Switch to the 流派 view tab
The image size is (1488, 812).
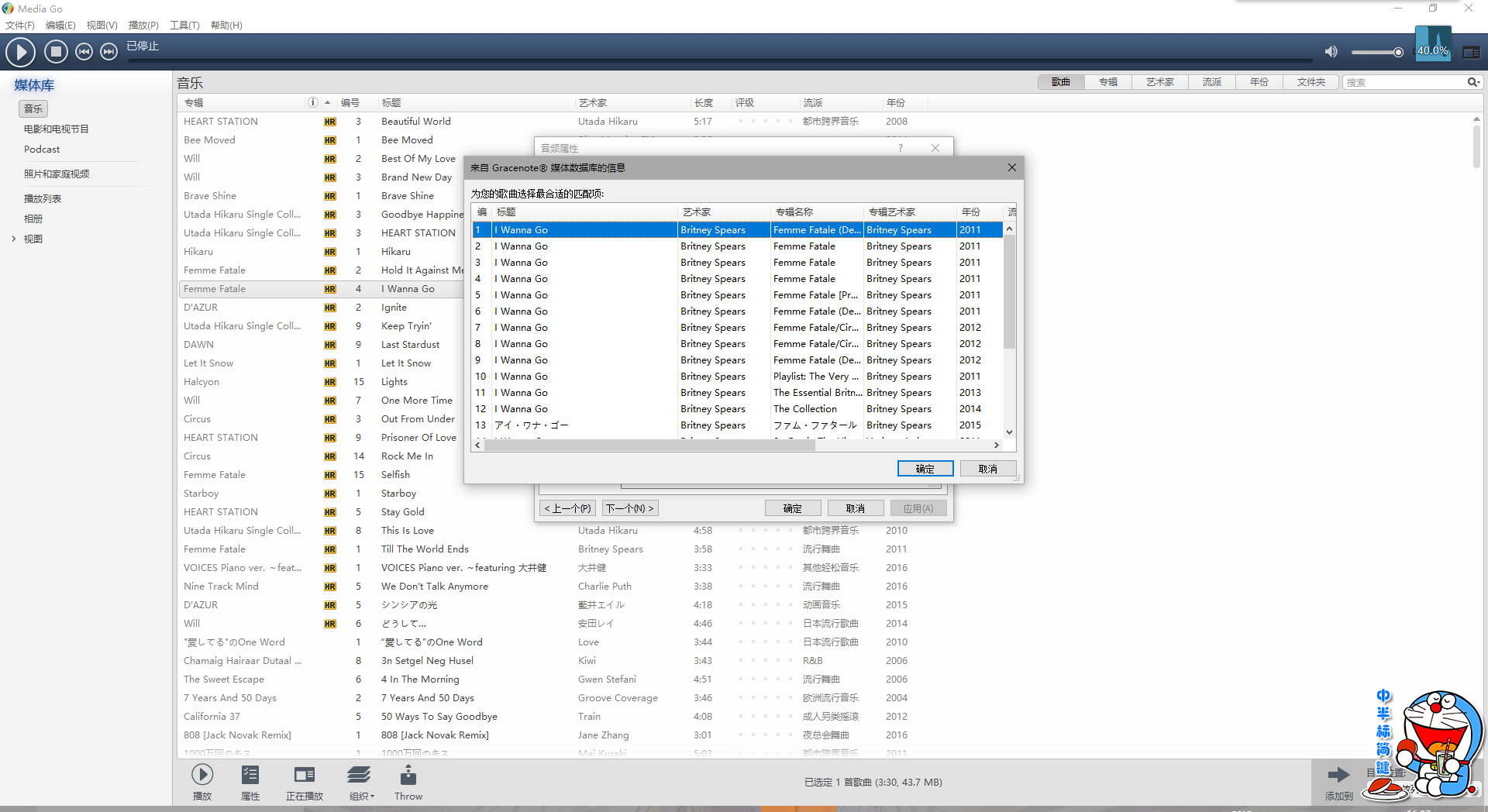click(x=1211, y=82)
